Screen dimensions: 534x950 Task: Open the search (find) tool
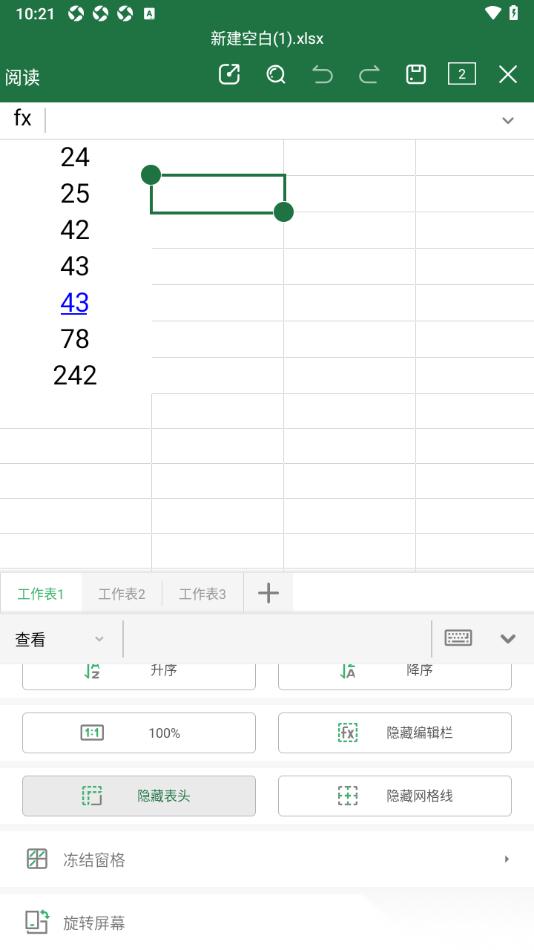276,75
